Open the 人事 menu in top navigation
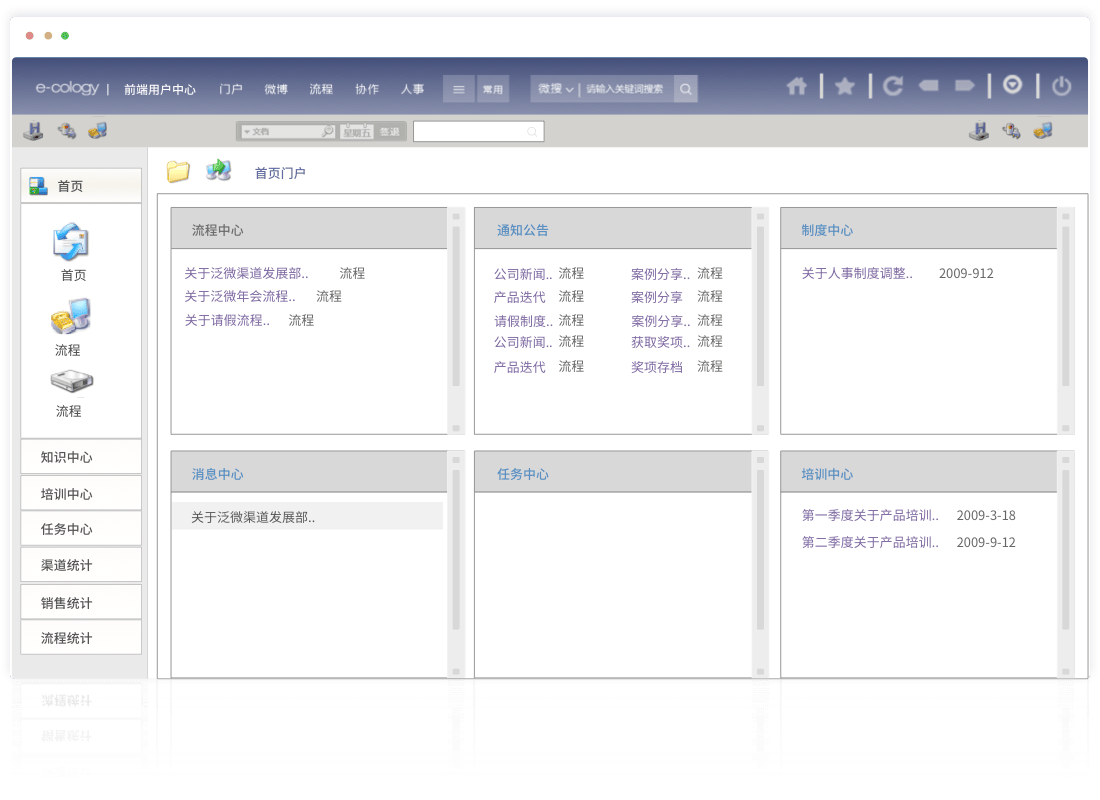 pos(412,89)
